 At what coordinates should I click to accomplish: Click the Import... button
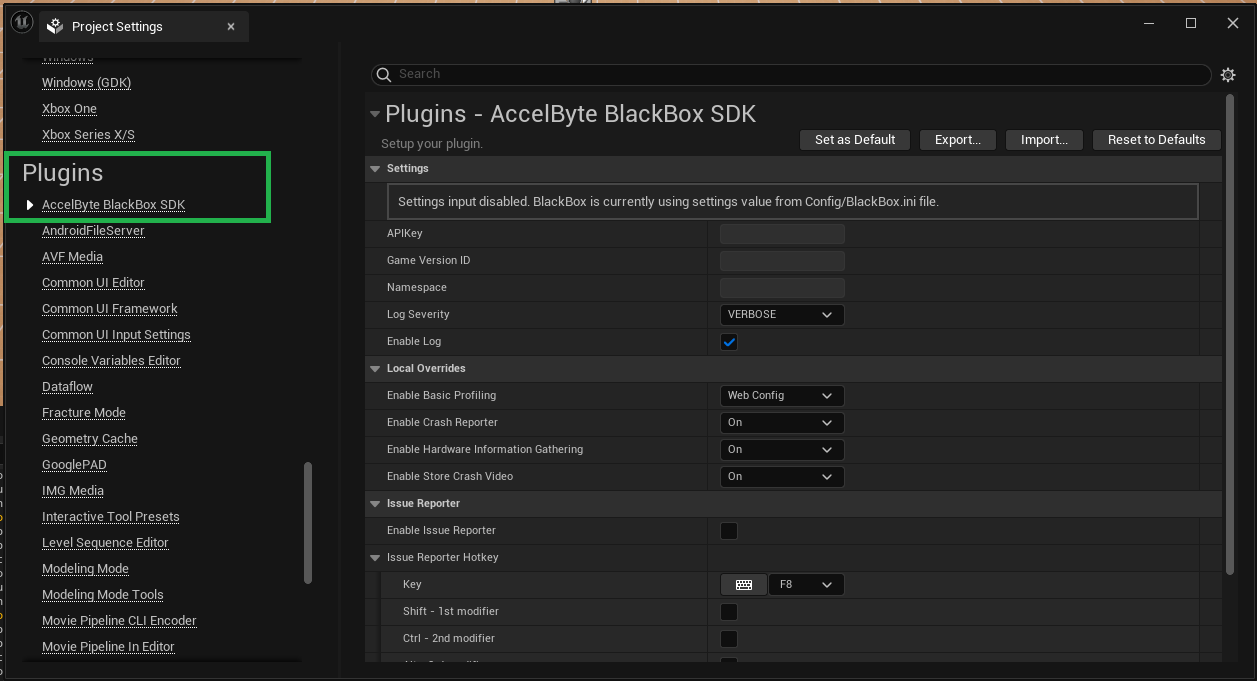click(x=1044, y=140)
